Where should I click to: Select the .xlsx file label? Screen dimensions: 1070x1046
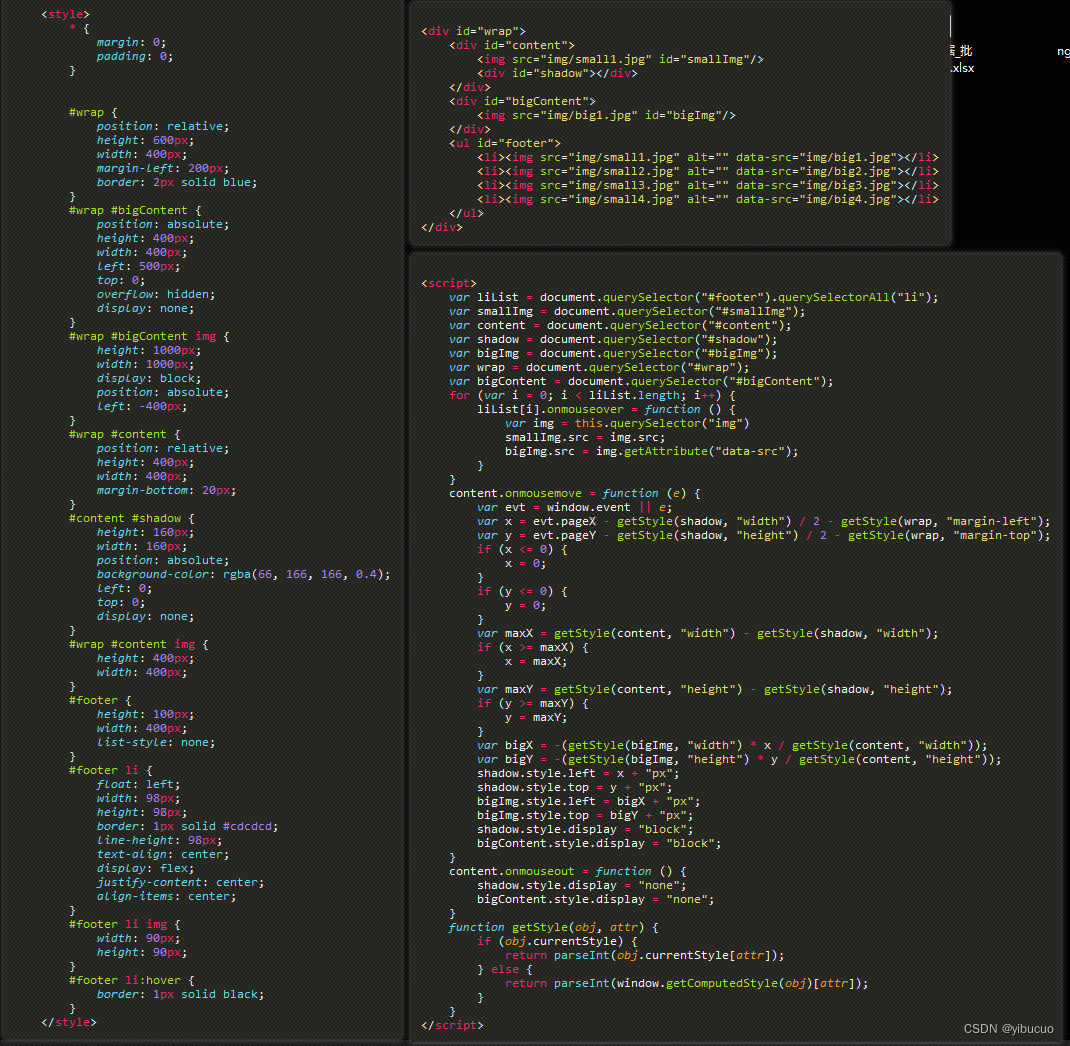pos(961,68)
